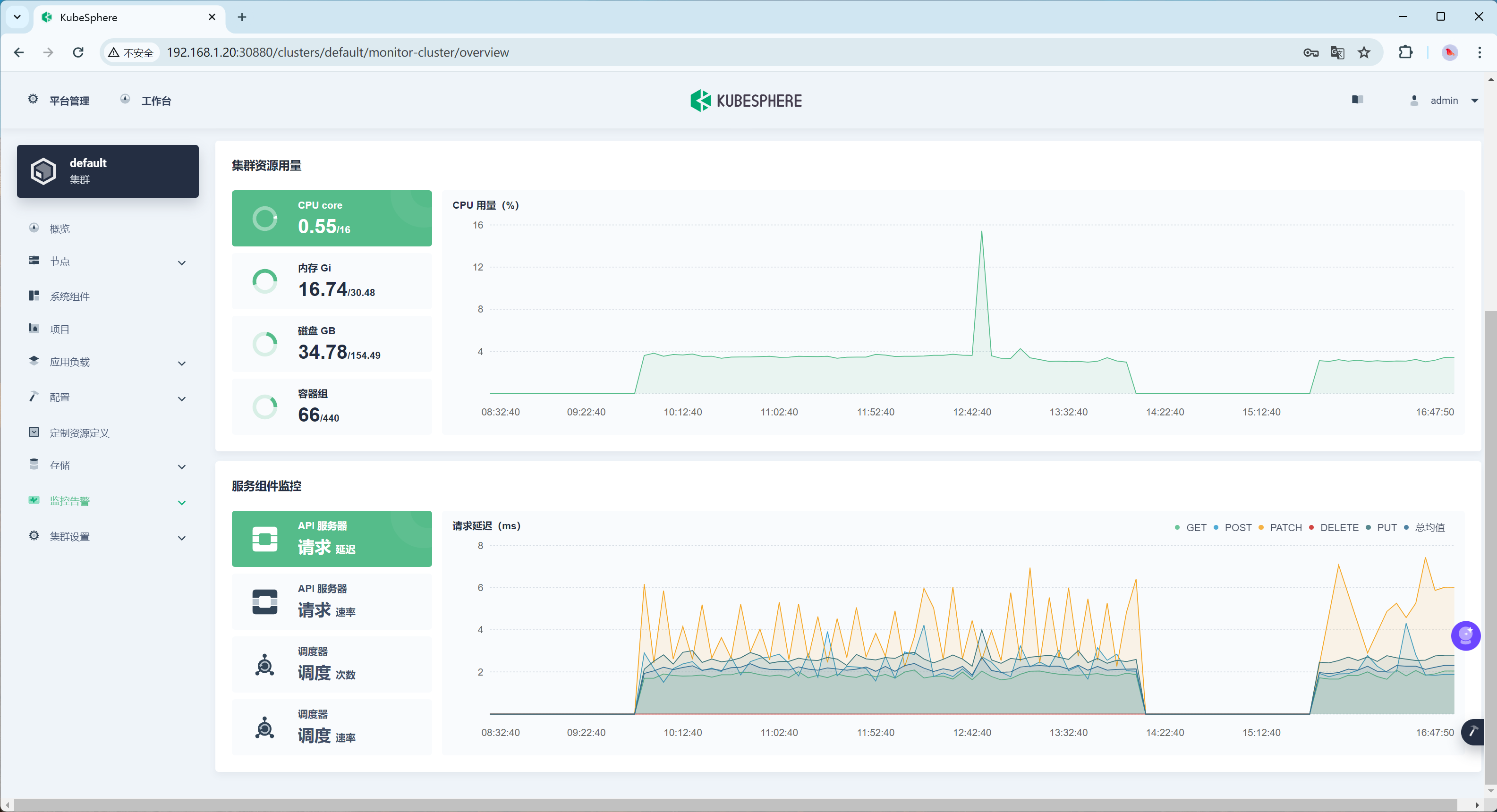Image resolution: width=1497 pixels, height=812 pixels.
Task: Expand the 配置 menu chevron
Action: (x=181, y=398)
